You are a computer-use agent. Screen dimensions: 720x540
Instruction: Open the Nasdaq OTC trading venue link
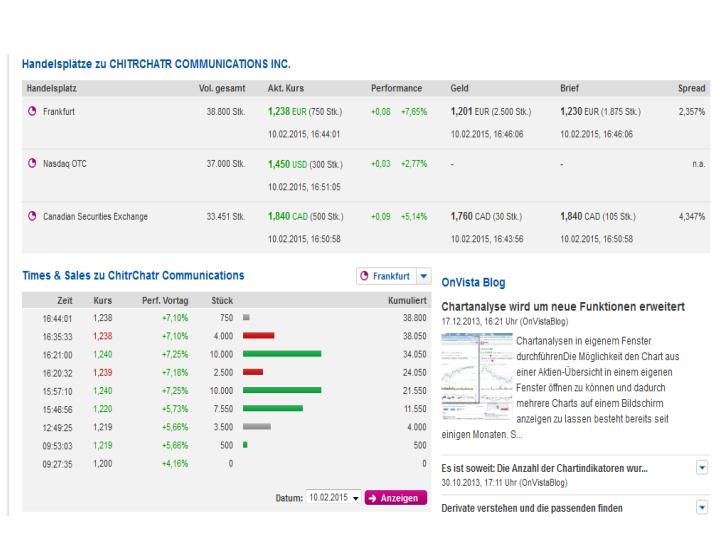65,163
